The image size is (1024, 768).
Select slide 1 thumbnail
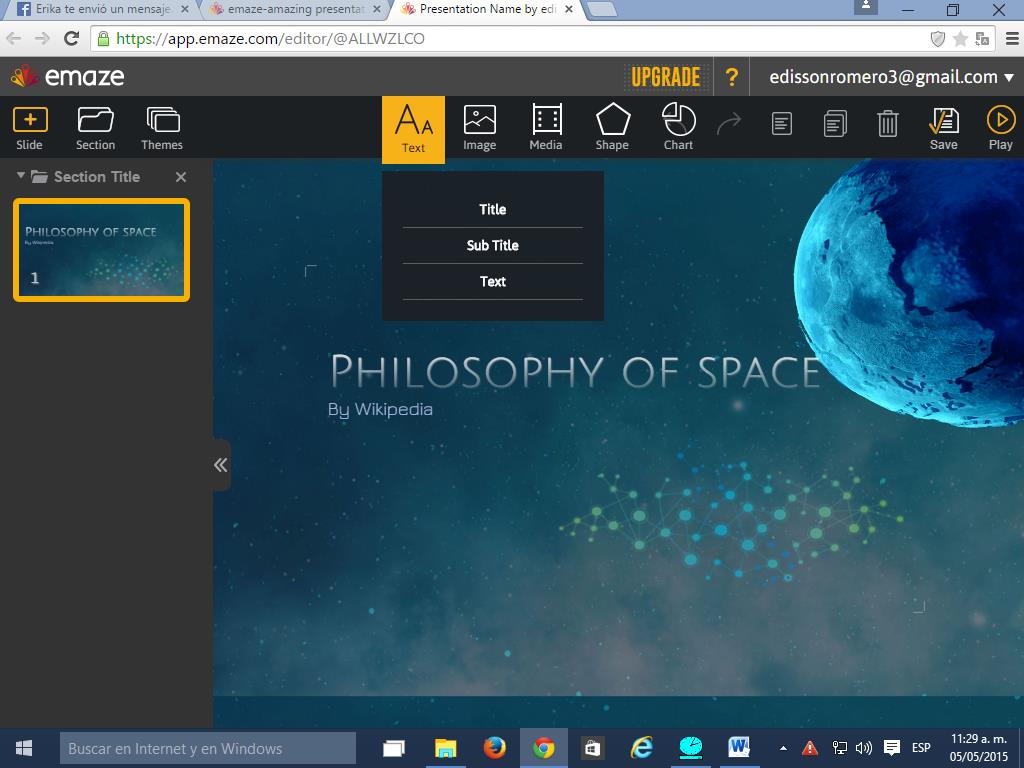coord(101,250)
